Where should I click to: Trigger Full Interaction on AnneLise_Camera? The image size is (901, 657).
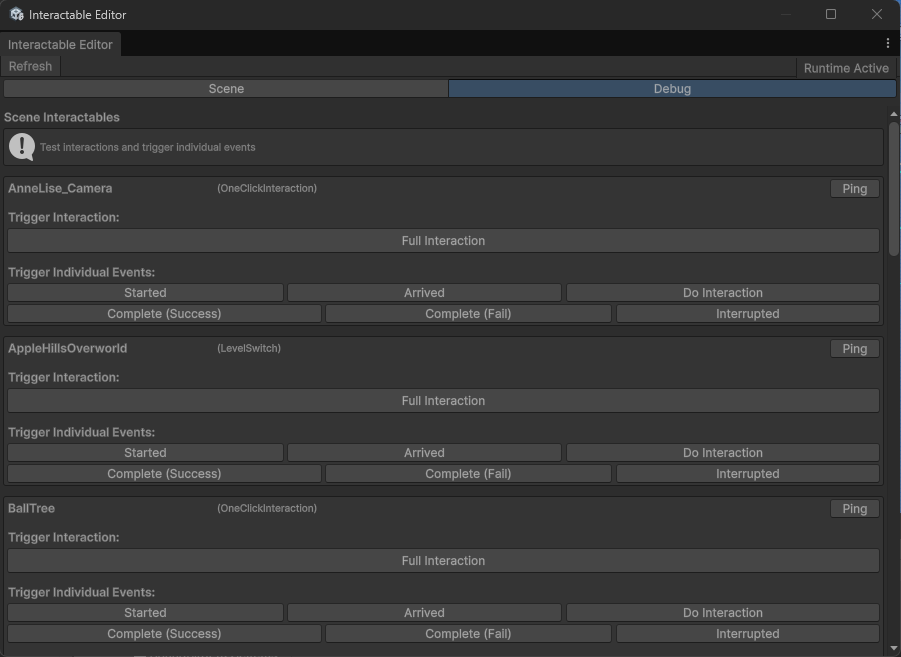443,240
